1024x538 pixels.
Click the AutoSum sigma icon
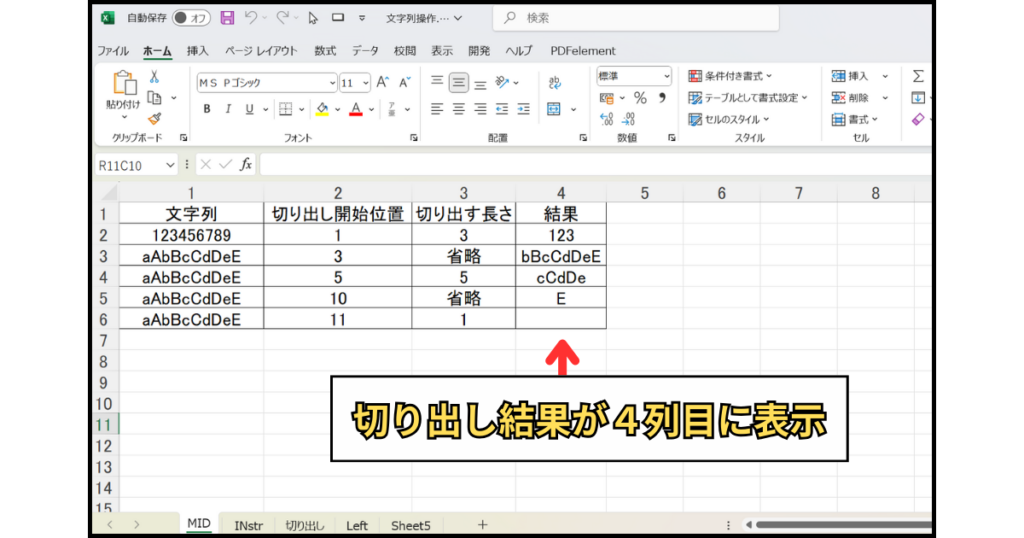point(917,76)
